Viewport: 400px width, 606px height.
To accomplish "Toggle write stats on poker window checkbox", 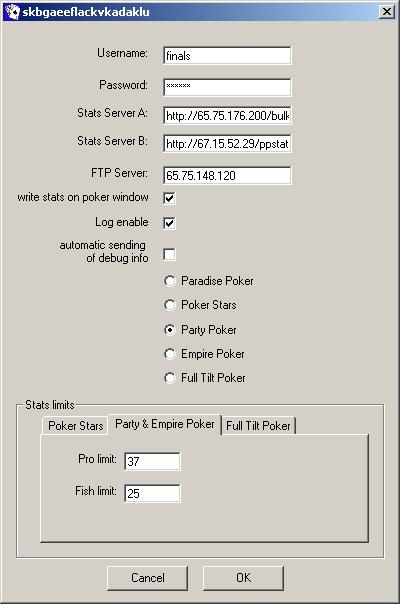I will tap(169, 198).
